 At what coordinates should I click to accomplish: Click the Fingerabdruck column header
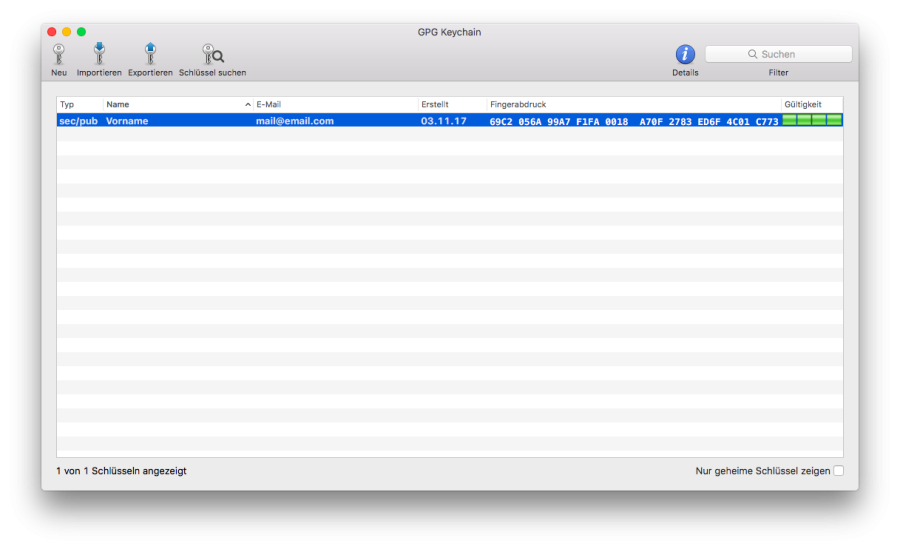[x=632, y=104]
